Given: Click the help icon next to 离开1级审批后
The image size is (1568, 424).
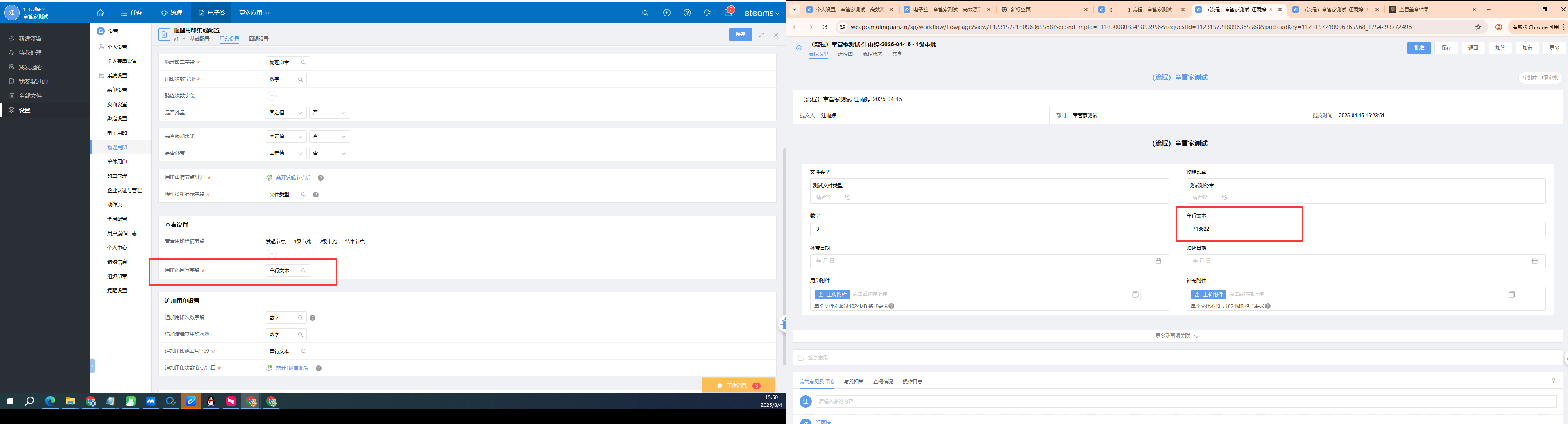Looking at the screenshot, I should coord(318,368).
